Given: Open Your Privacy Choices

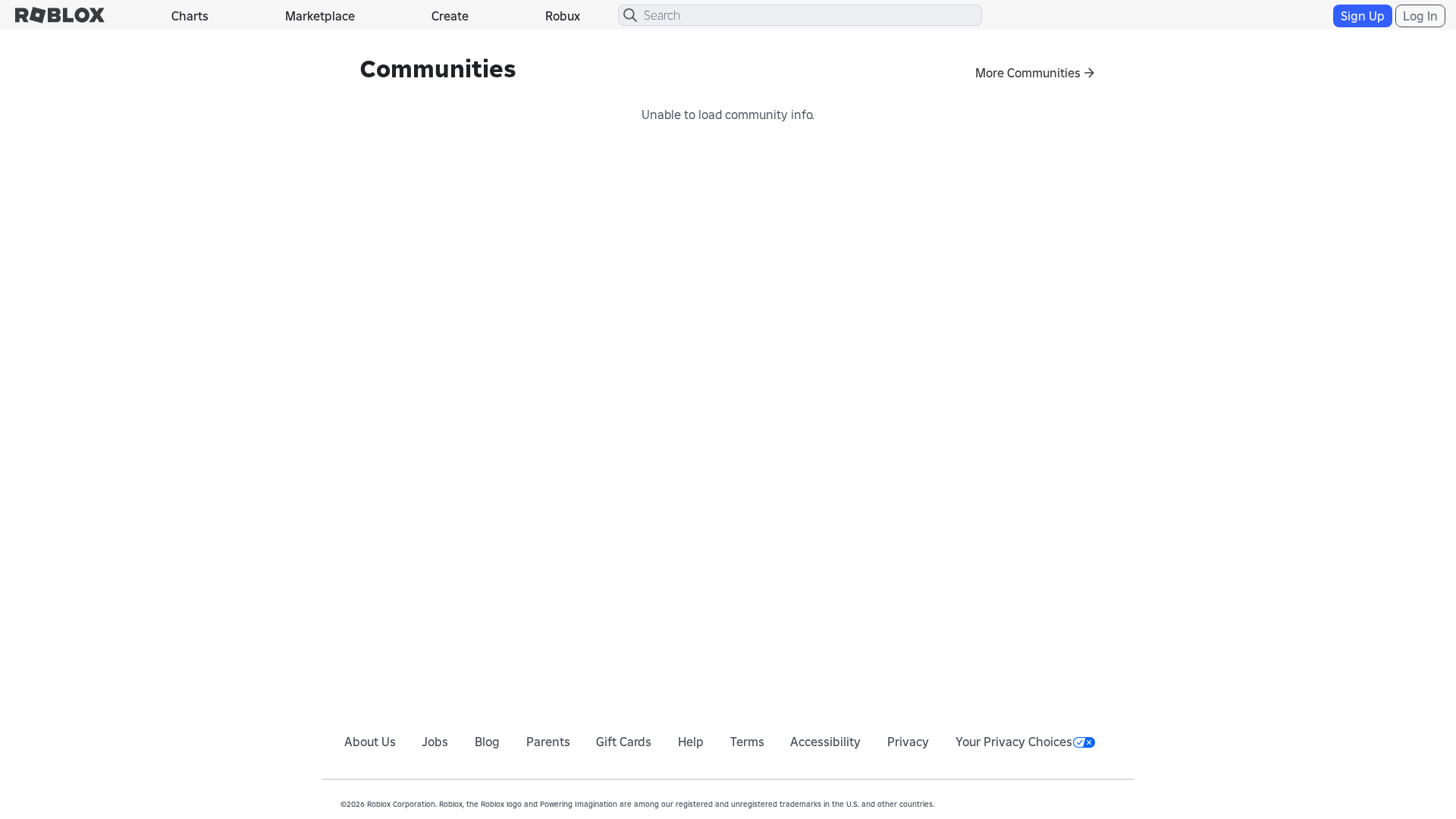Looking at the screenshot, I should coord(1013,742).
